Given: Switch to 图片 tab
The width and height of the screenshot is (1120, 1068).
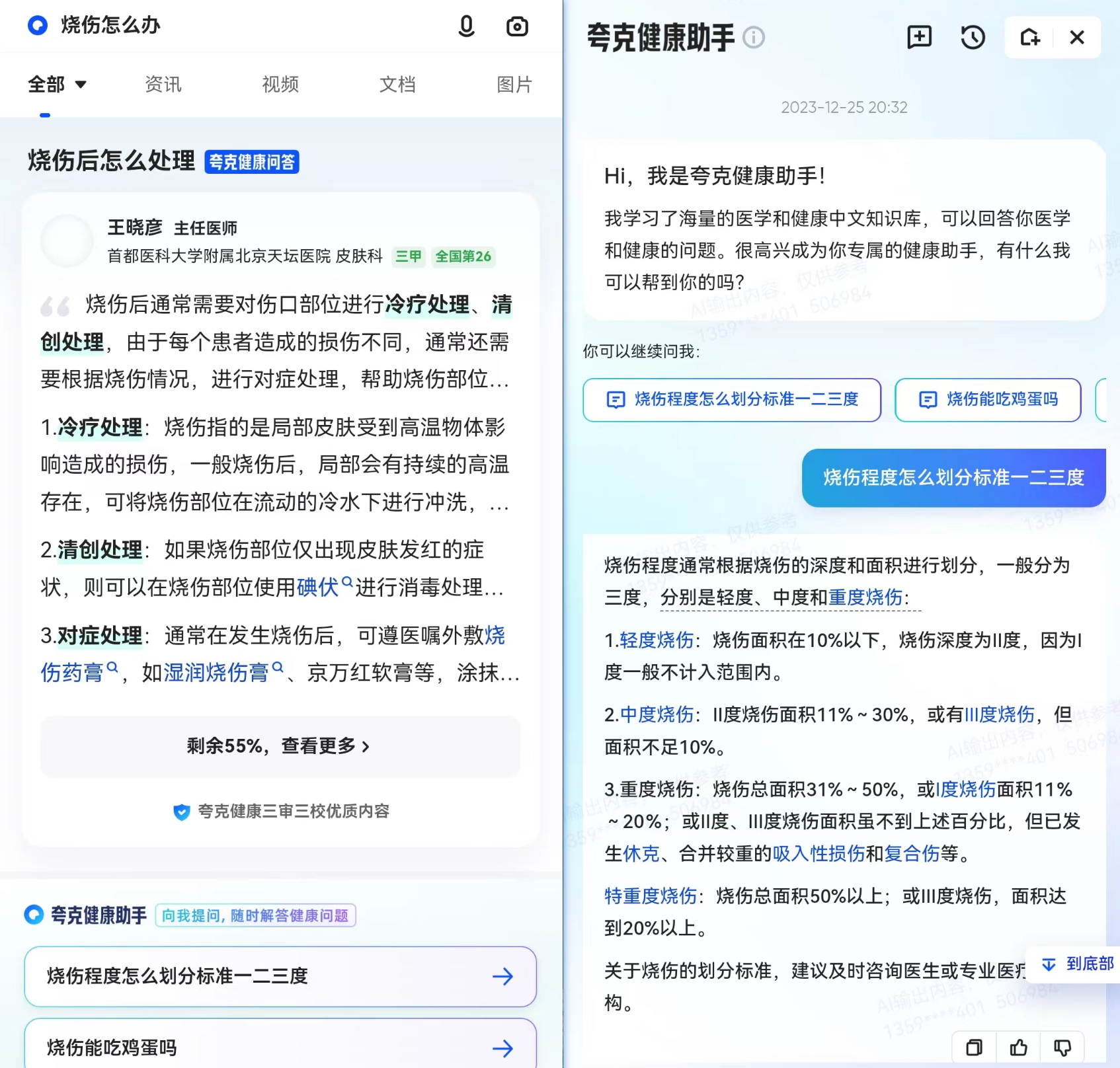Looking at the screenshot, I should (514, 84).
